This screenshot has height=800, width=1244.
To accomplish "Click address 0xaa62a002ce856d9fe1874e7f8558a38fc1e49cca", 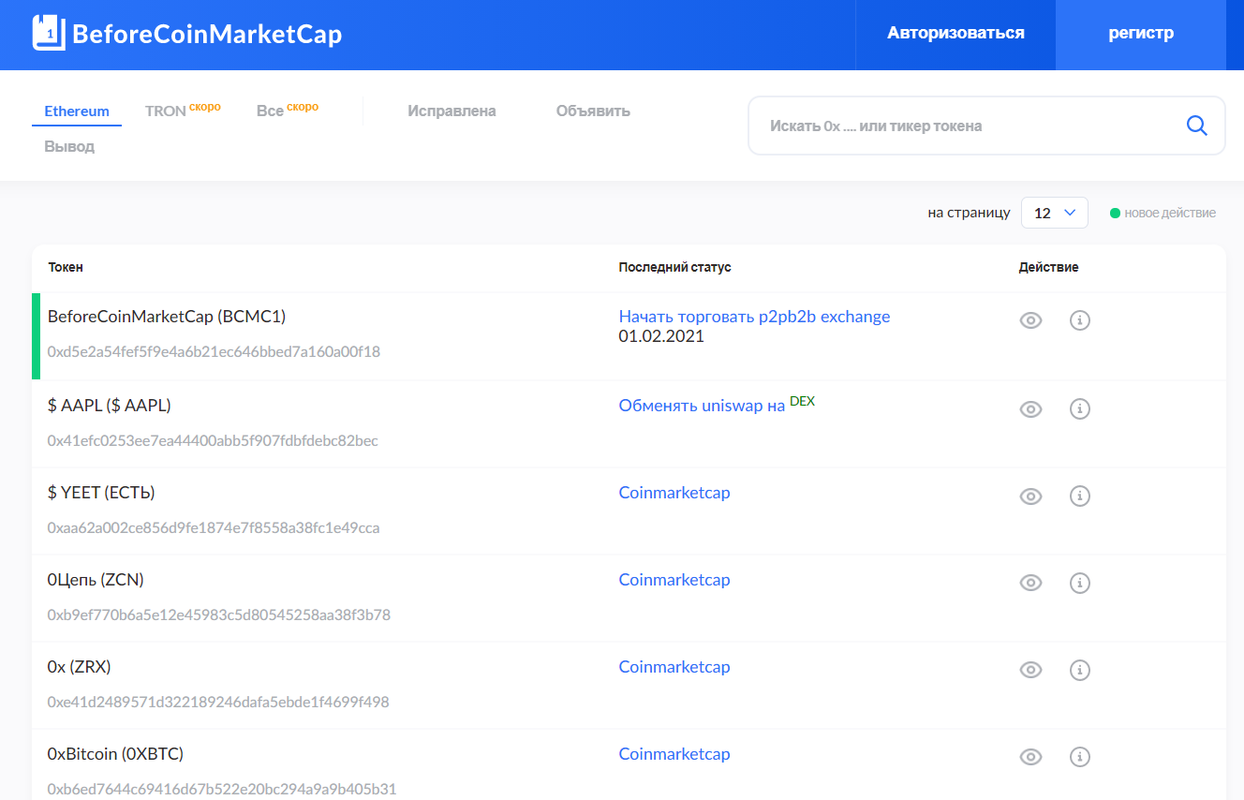I will point(214,527).
